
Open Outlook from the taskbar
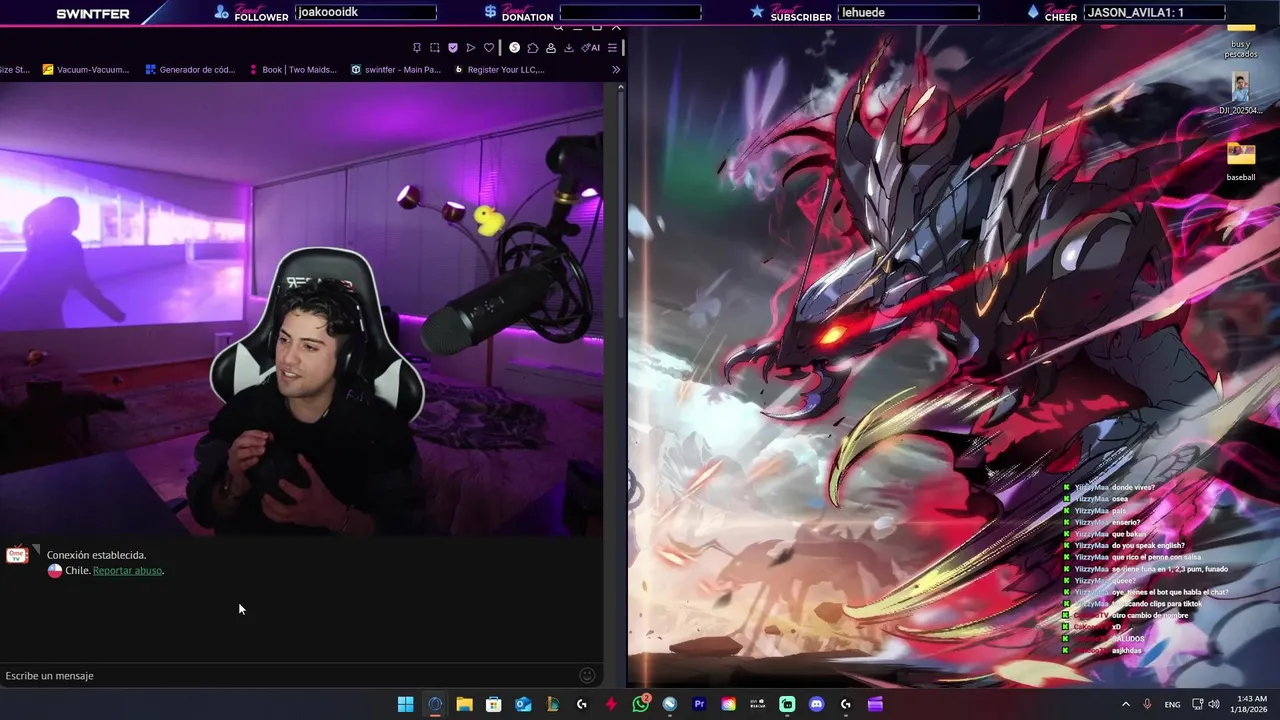point(523,704)
